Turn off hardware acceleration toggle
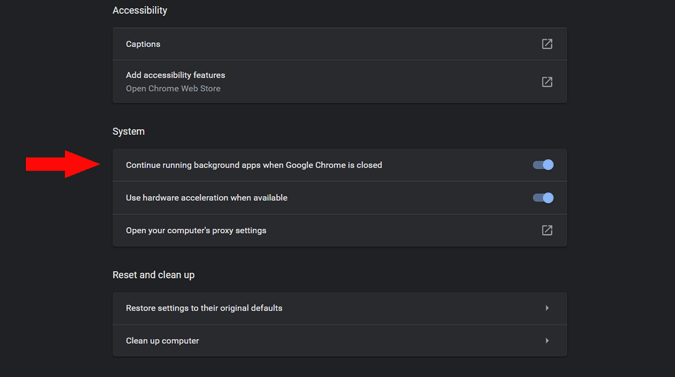 543,198
